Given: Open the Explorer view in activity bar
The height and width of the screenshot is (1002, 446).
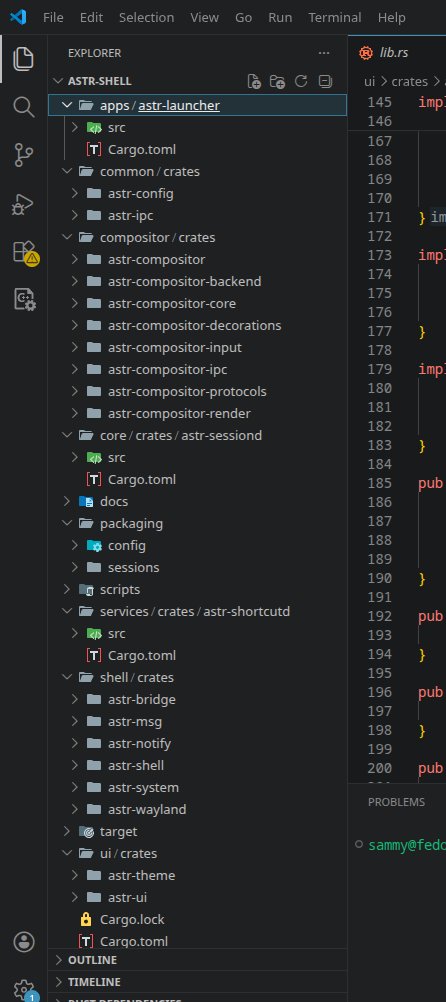Looking at the screenshot, I should pyautogui.click(x=24, y=59).
